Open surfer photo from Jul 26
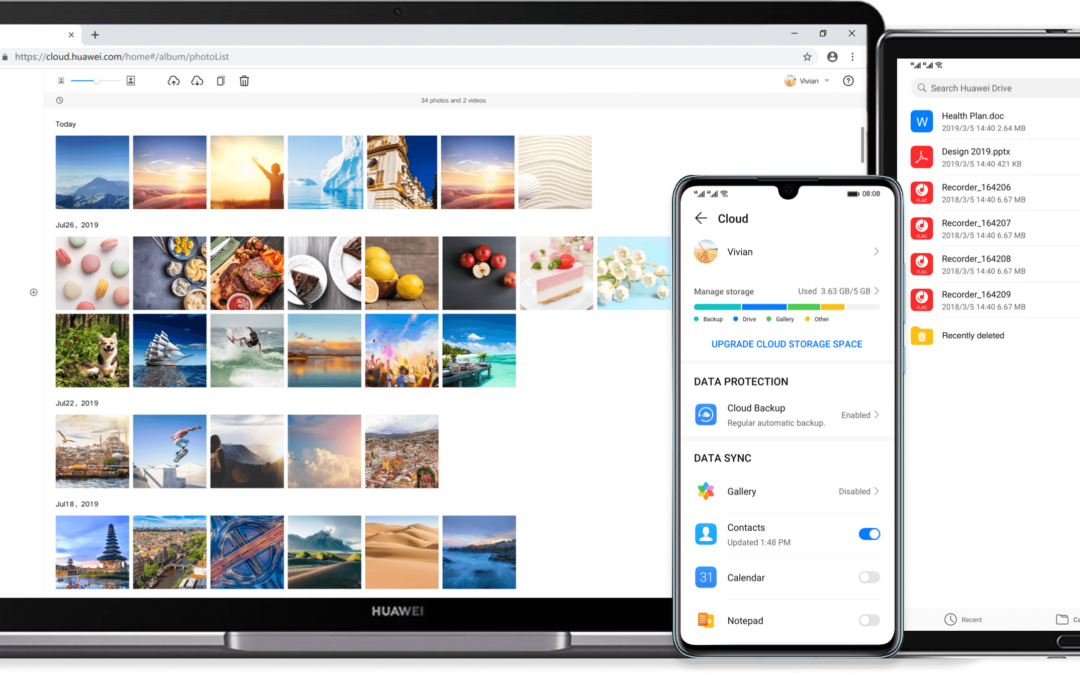Viewport: 1080px width, 675px height. pos(247,351)
